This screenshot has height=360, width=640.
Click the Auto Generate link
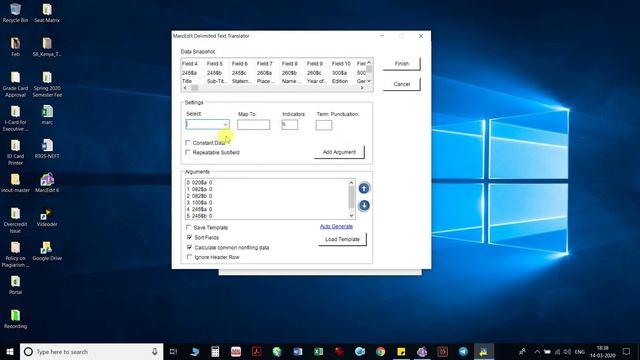pos(336,226)
